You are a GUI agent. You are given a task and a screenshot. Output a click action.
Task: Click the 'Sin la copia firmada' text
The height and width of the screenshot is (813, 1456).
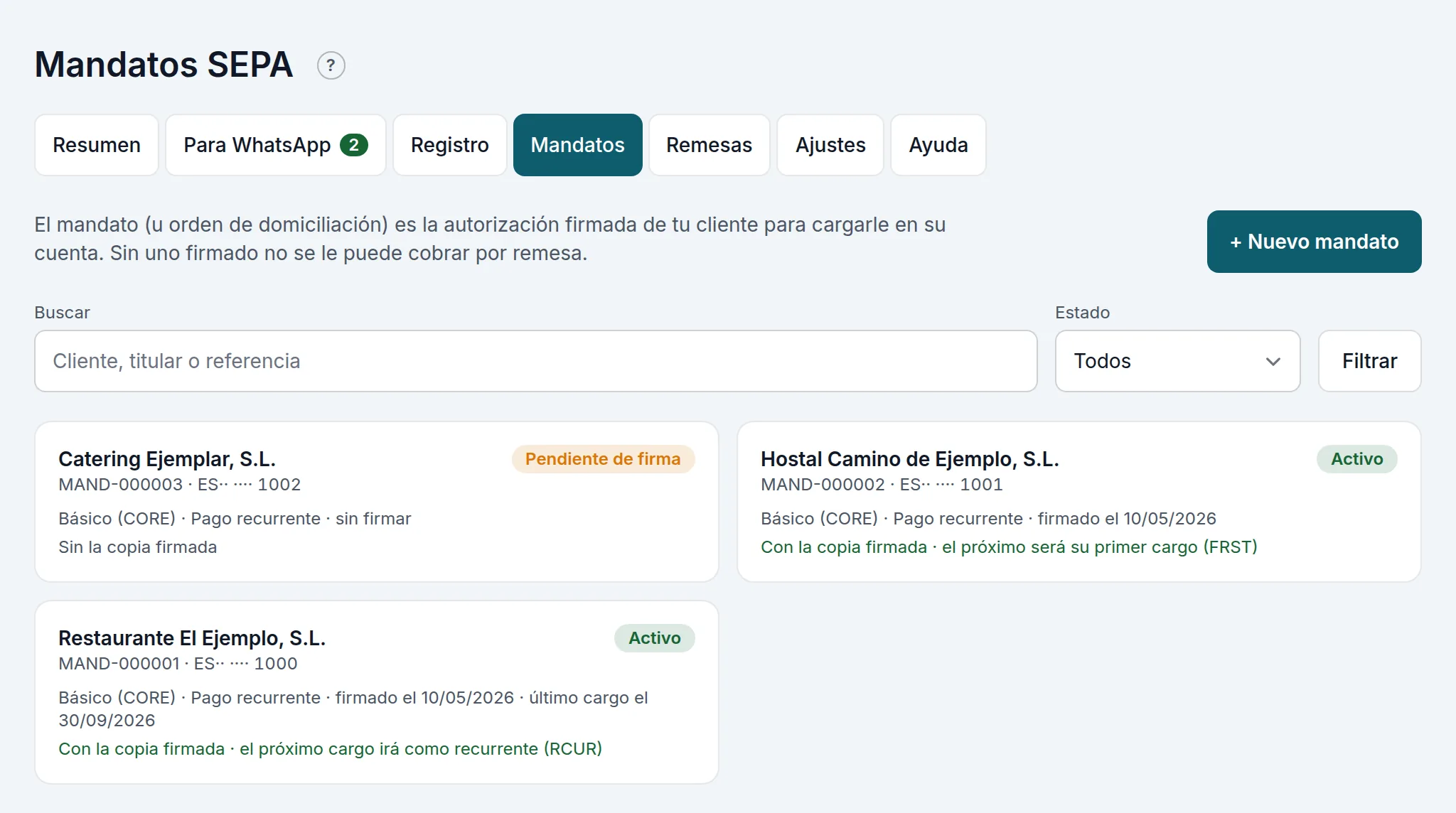(138, 547)
